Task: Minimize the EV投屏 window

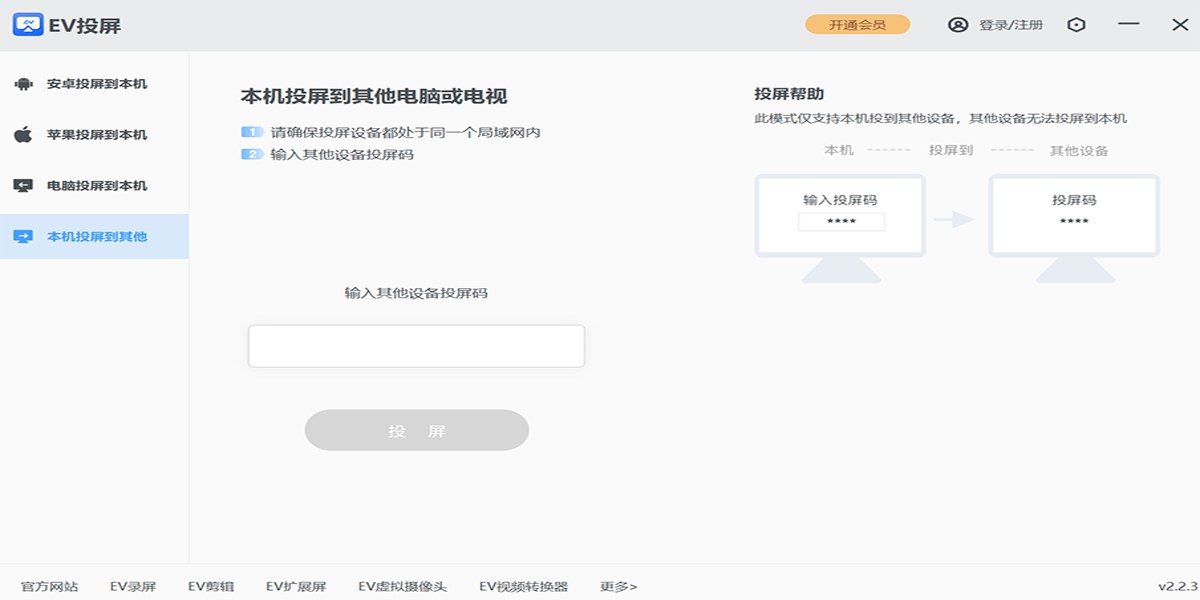Action: [x=1129, y=25]
